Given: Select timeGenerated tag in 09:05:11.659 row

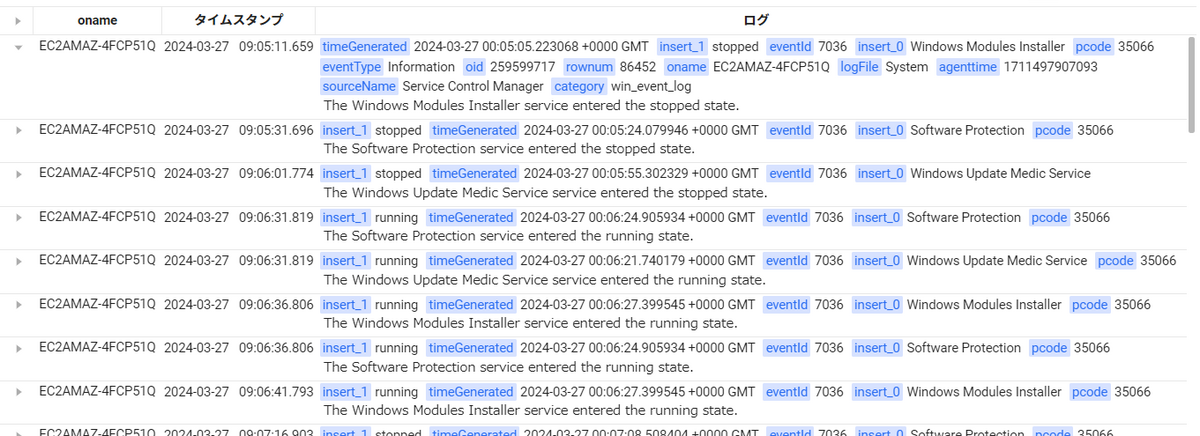Looking at the screenshot, I should pos(365,46).
